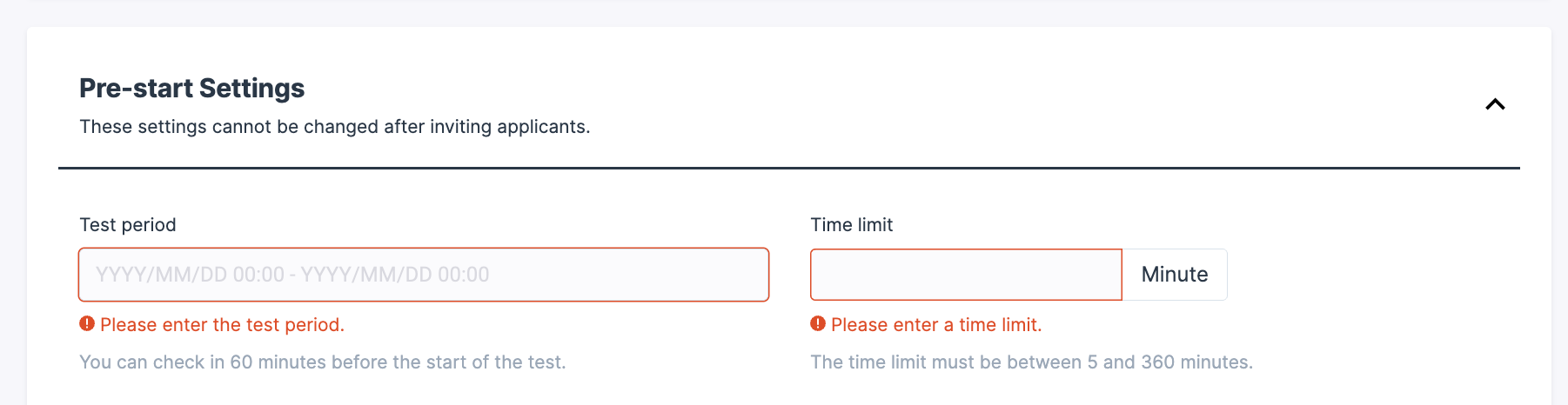
Task: Click the divider line under the section header
Action: 788,168
